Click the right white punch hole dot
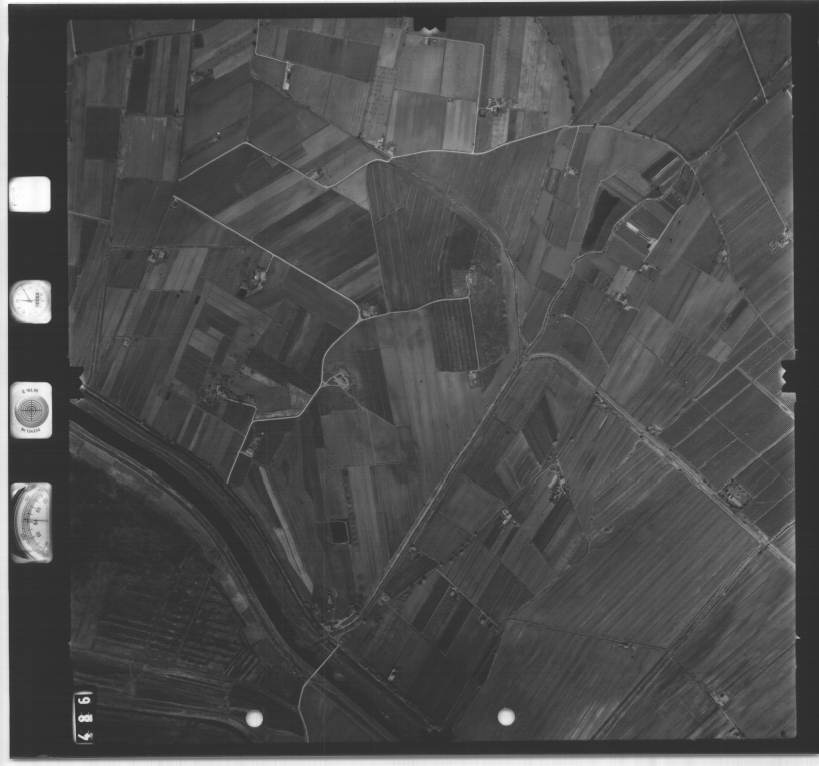 click(x=506, y=716)
